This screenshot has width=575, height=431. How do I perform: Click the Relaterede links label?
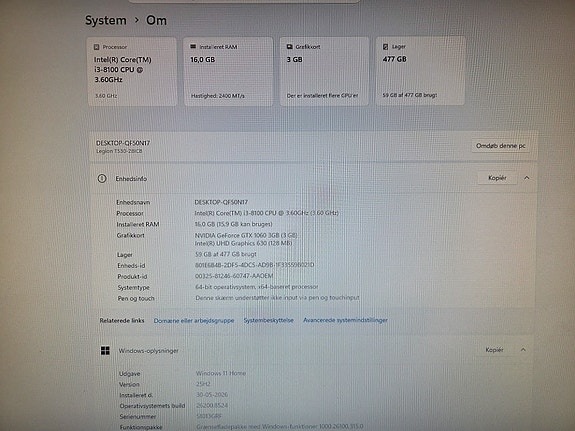click(x=122, y=321)
